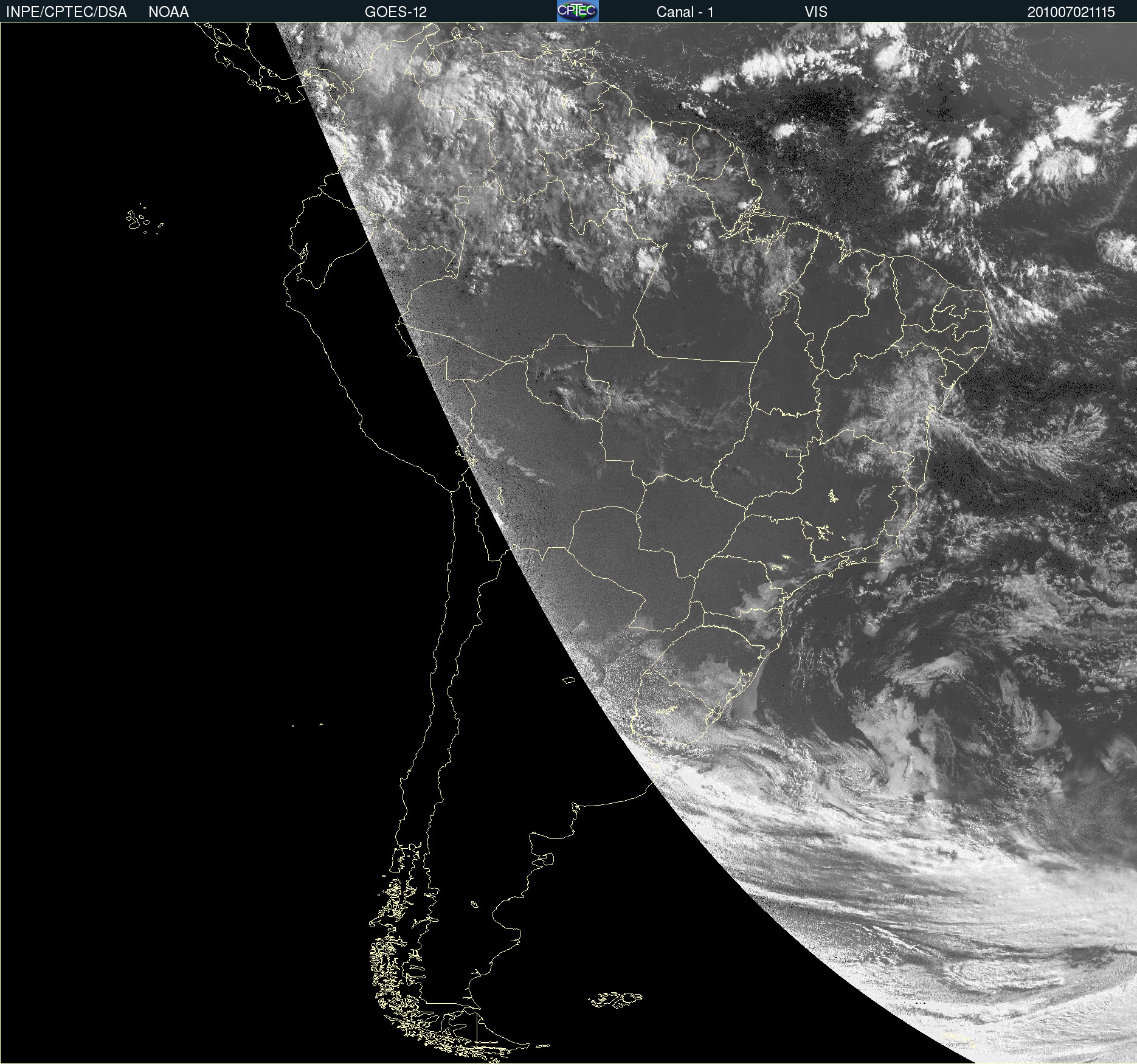Click the CPTEC logo in header
This screenshot has width=1137, height=1064.
tap(578, 11)
